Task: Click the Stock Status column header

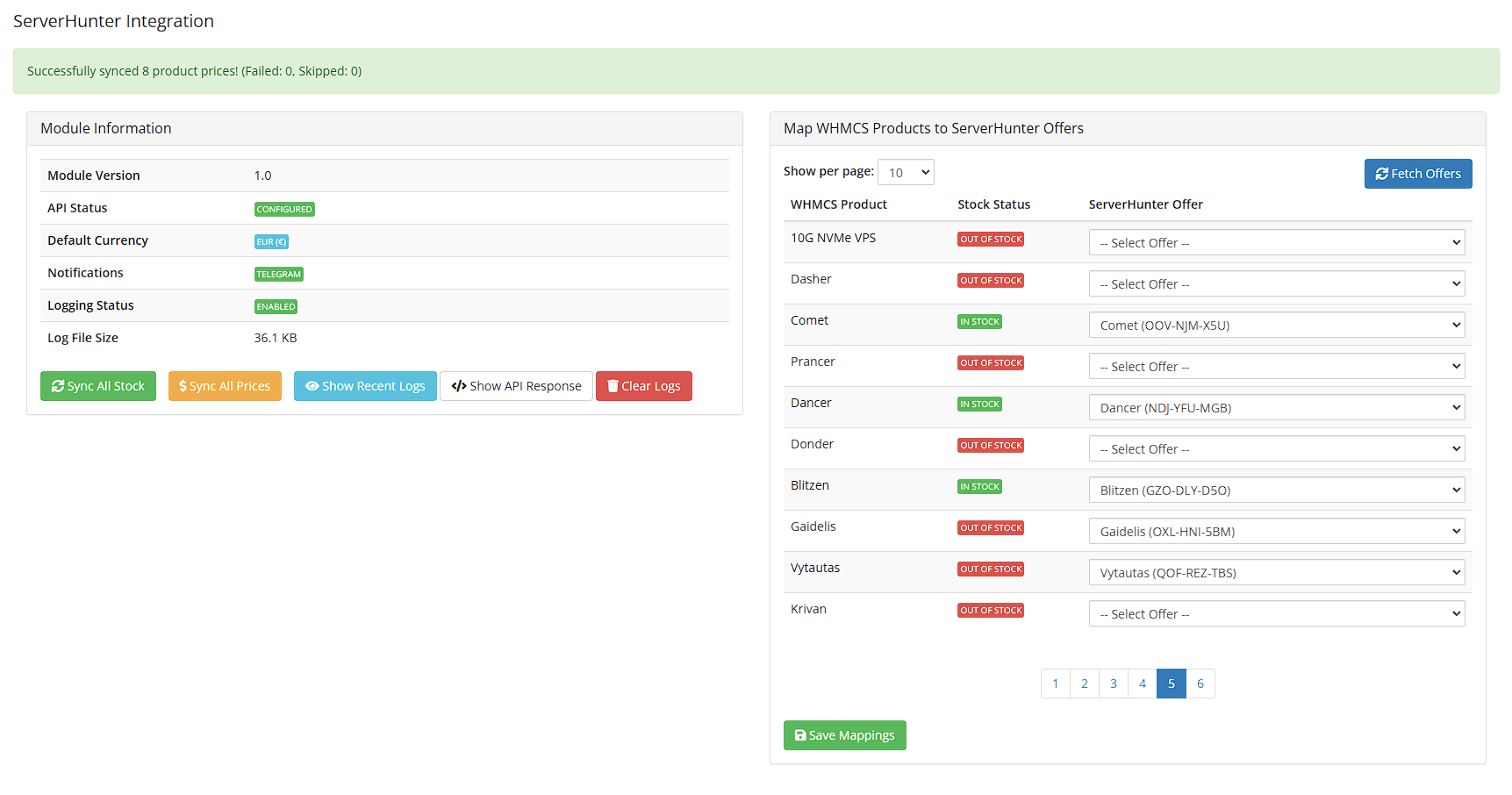Action: pos(994,204)
